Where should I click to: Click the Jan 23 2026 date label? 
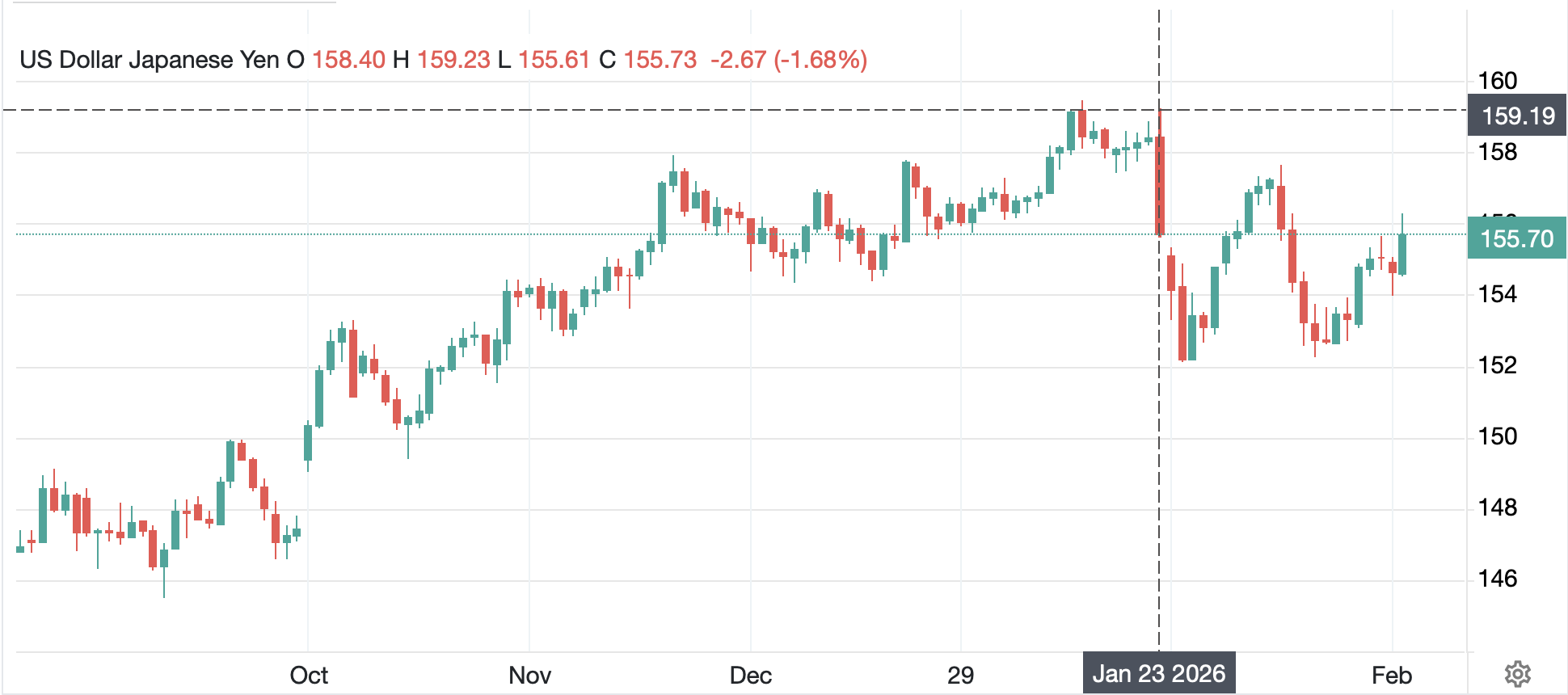pyautogui.click(x=1158, y=673)
